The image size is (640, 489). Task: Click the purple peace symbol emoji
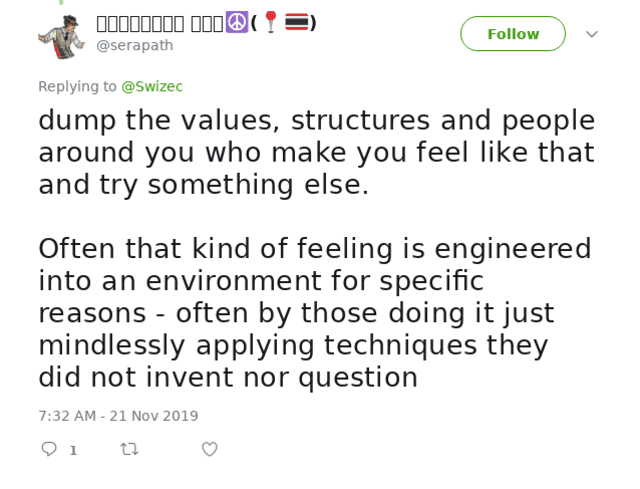tap(236, 22)
